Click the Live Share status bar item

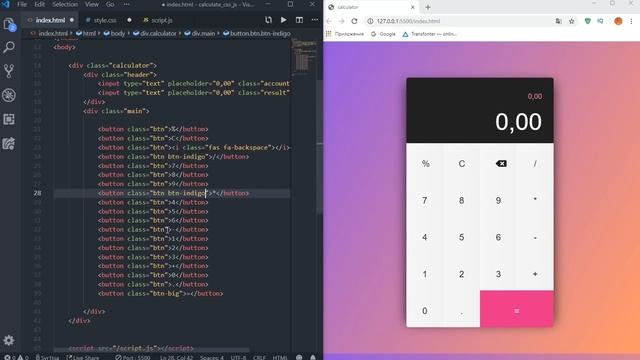[82, 357]
